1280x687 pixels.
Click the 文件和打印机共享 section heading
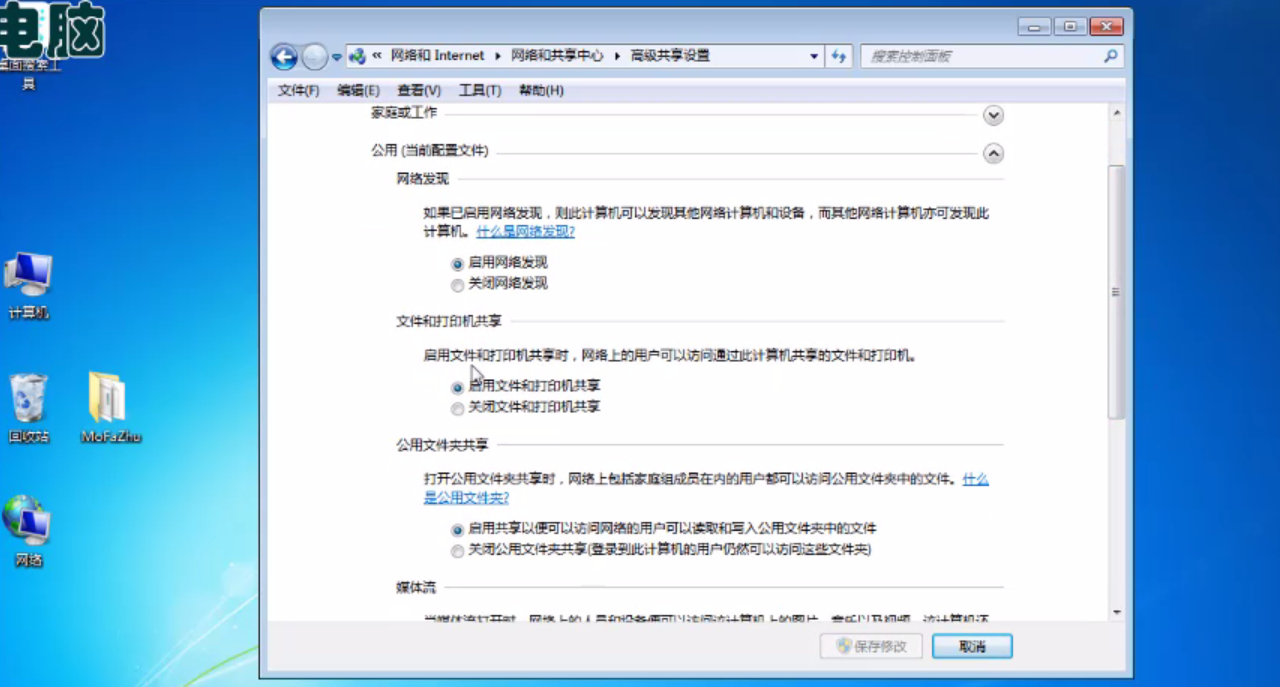click(449, 322)
